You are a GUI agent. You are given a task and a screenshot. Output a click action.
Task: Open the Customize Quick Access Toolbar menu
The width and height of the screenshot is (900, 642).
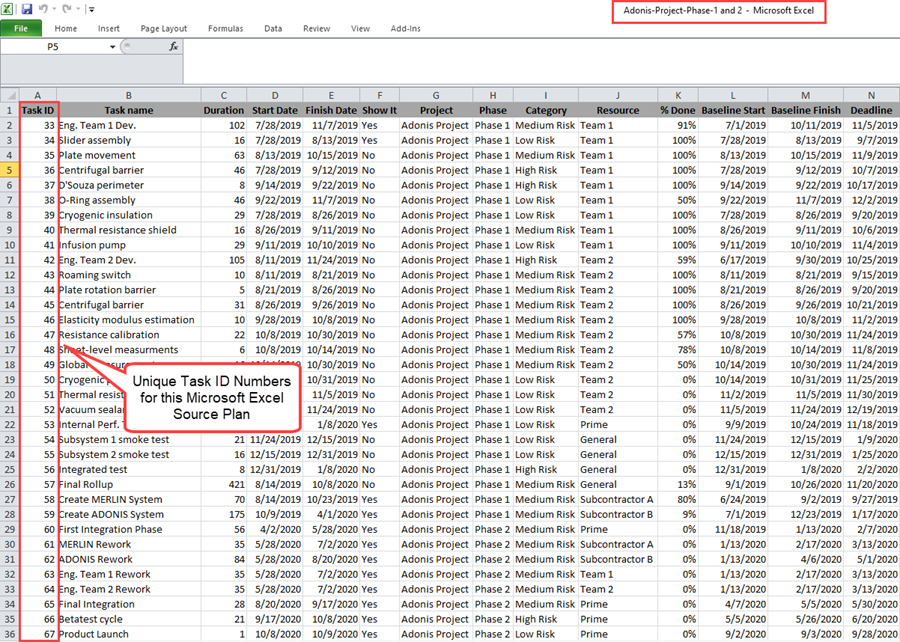pos(90,9)
